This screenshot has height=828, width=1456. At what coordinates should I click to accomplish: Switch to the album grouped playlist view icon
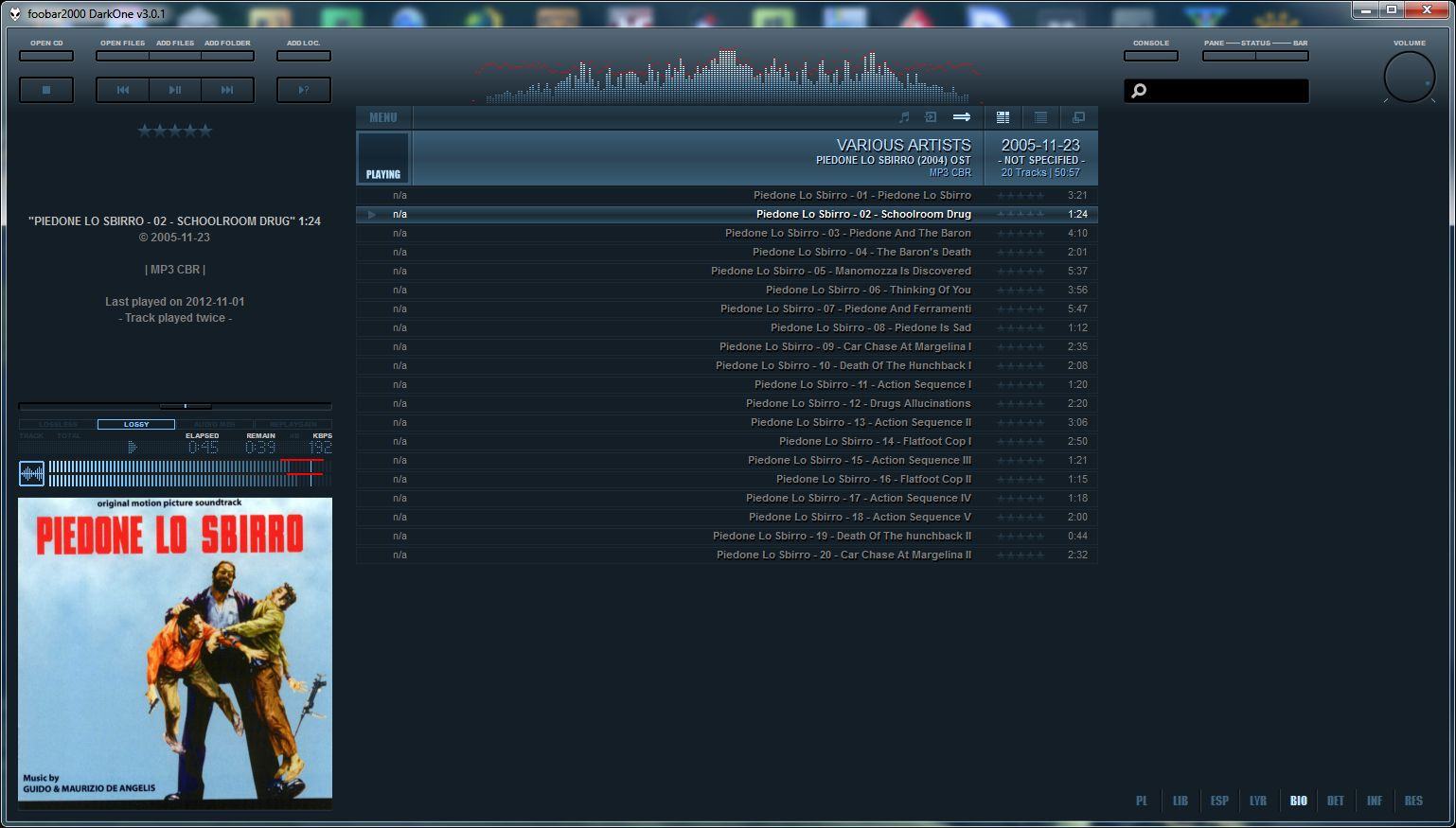click(x=1003, y=117)
